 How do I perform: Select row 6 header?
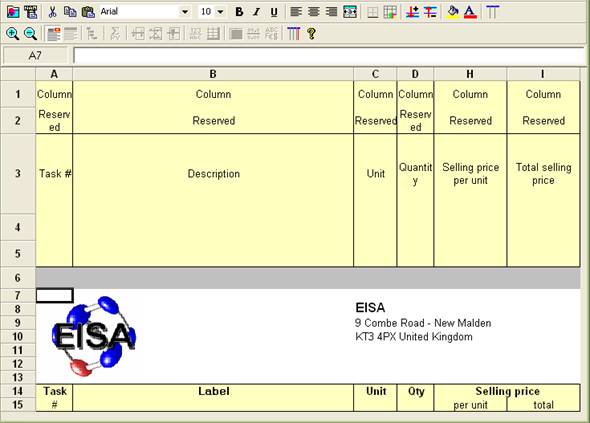pos(18,278)
